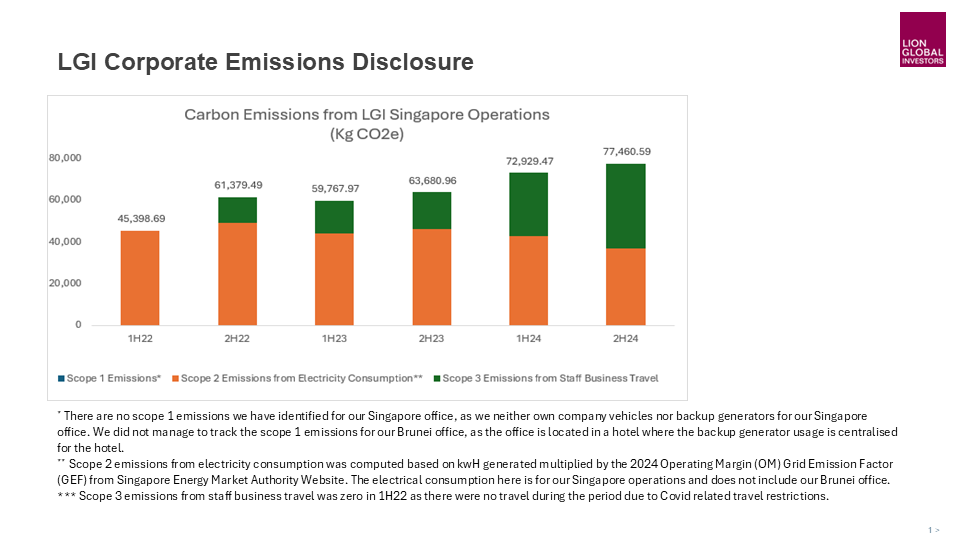Viewport: 960px width, 540px height.
Task: Select the orange Scope 2 legend swatch
Action: pos(176,378)
